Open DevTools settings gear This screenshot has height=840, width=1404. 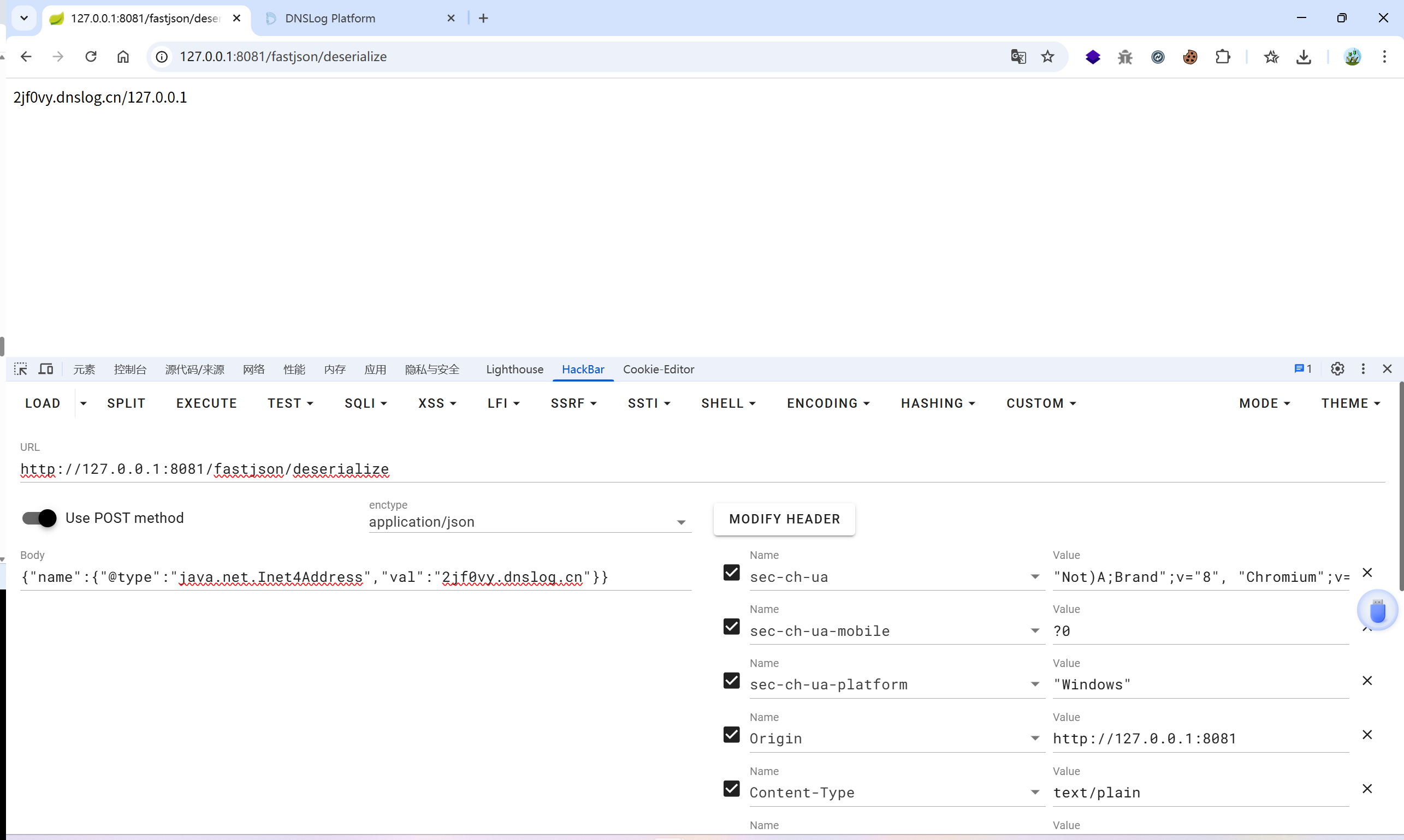click(1337, 369)
